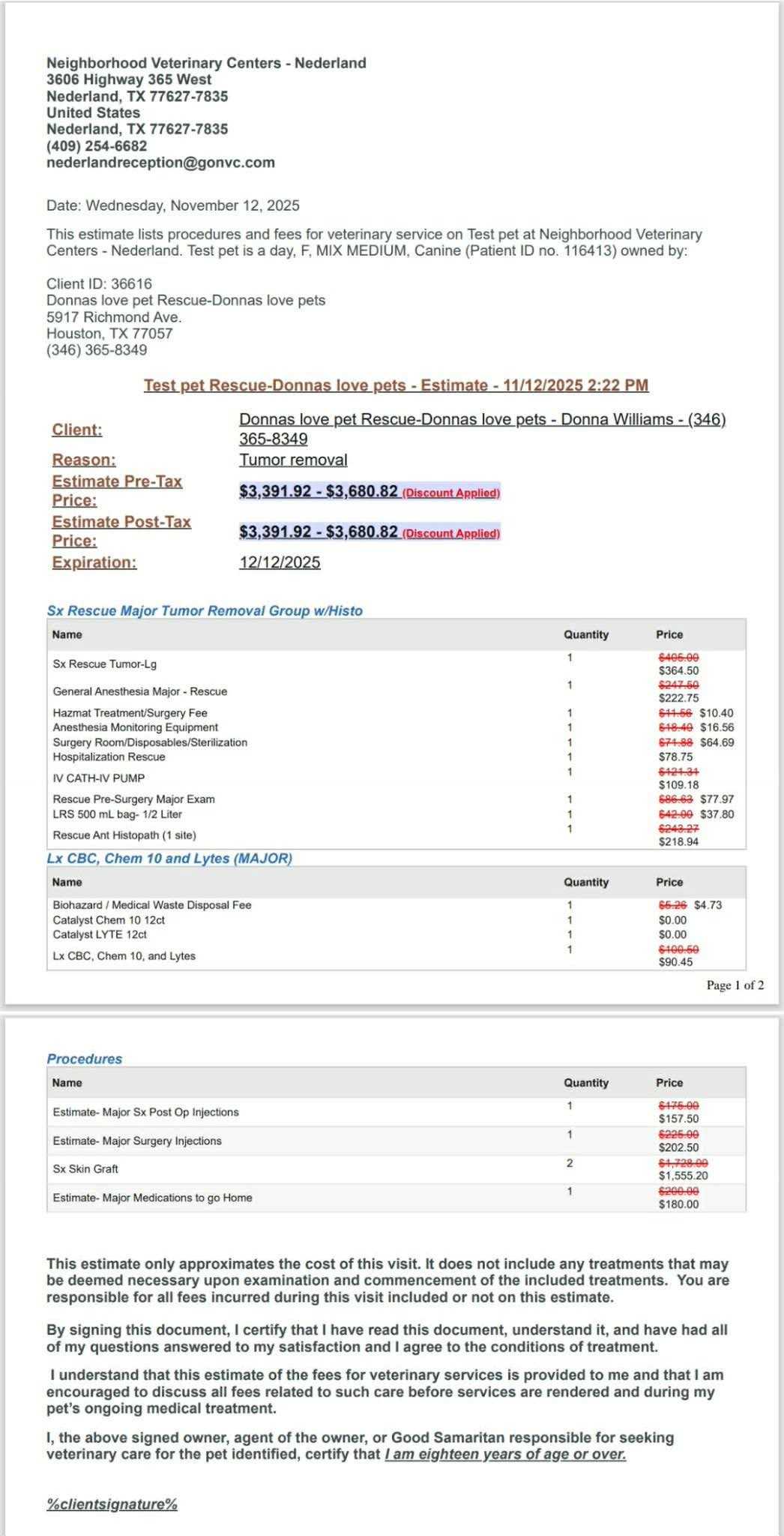Image resolution: width=784 pixels, height=1536 pixels.
Task: Click the Procedures section heading
Action: pyautogui.click(x=85, y=1059)
